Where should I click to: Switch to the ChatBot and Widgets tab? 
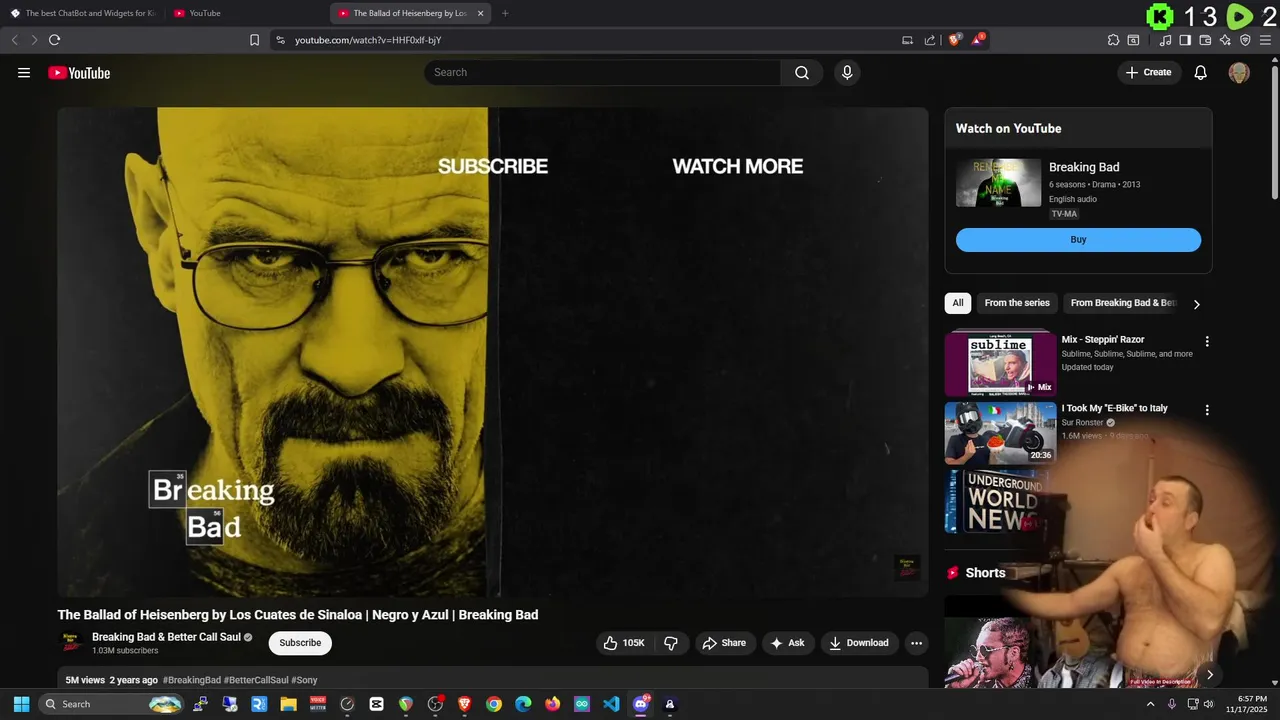(x=83, y=13)
